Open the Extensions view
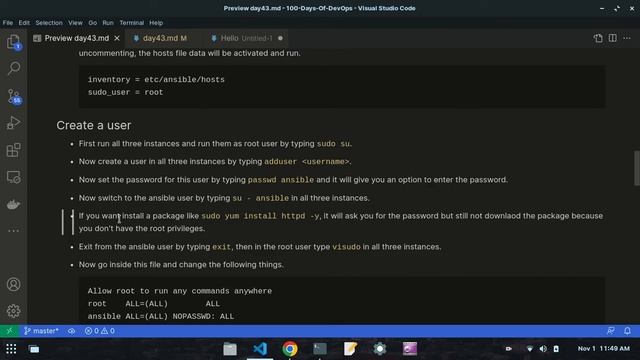Viewport: 640px width, 360px height. pyautogui.click(x=13, y=150)
